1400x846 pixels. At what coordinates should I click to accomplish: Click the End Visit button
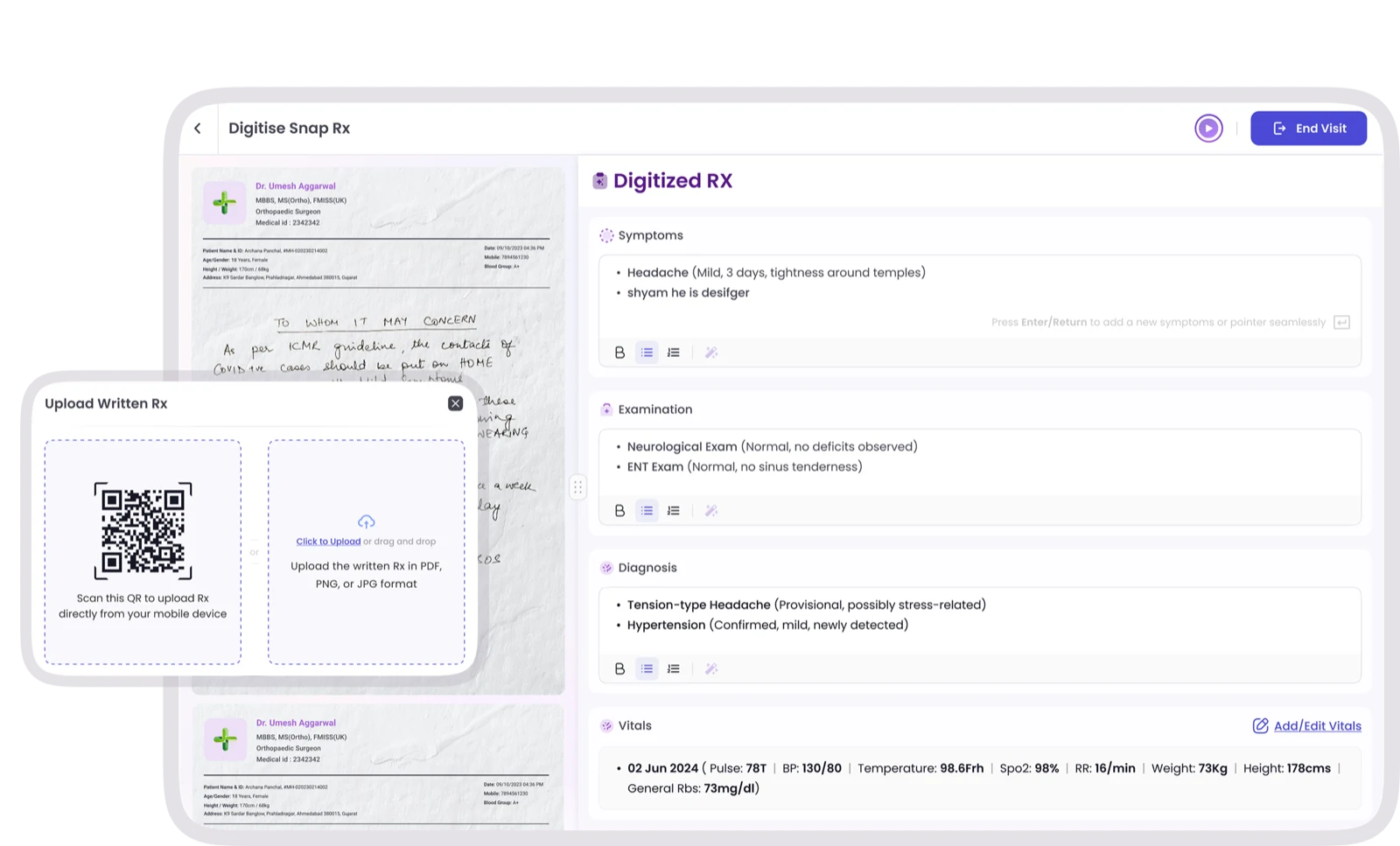pyautogui.click(x=1308, y=129)
